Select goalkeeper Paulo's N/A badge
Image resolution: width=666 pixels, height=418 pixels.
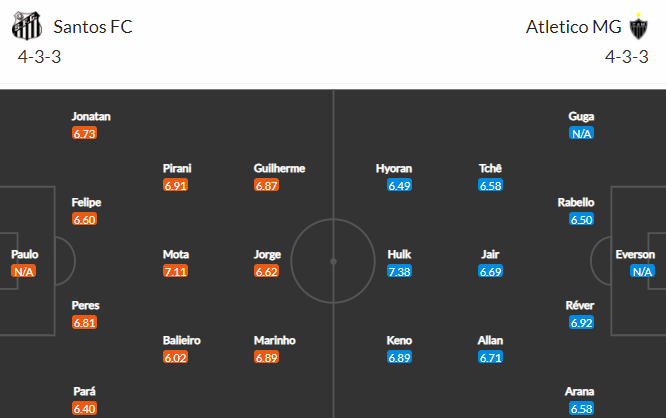(x=23, y=271)
